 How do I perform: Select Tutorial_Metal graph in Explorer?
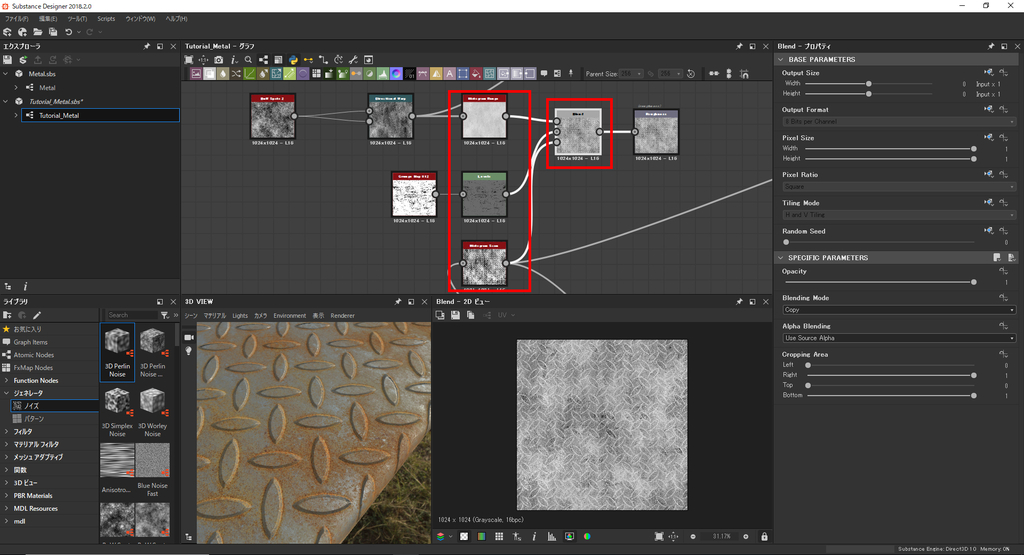coord(60,115)
